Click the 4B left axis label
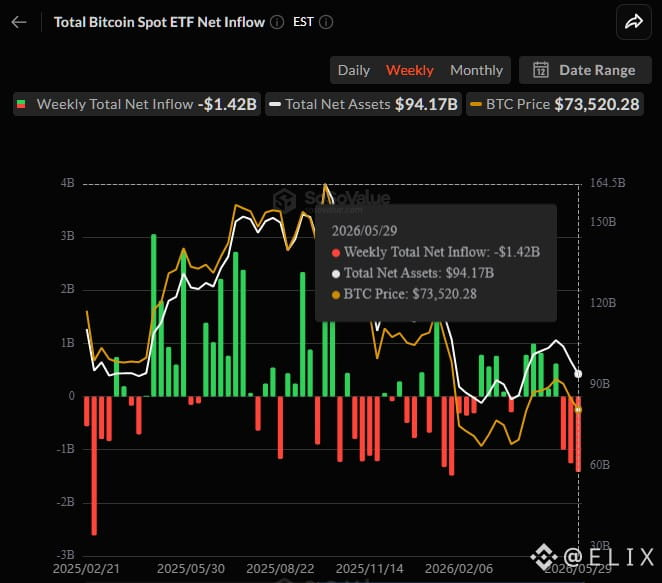Image resolution: width=662 pixels, height=583 pixels. click(x=68, y=183)
